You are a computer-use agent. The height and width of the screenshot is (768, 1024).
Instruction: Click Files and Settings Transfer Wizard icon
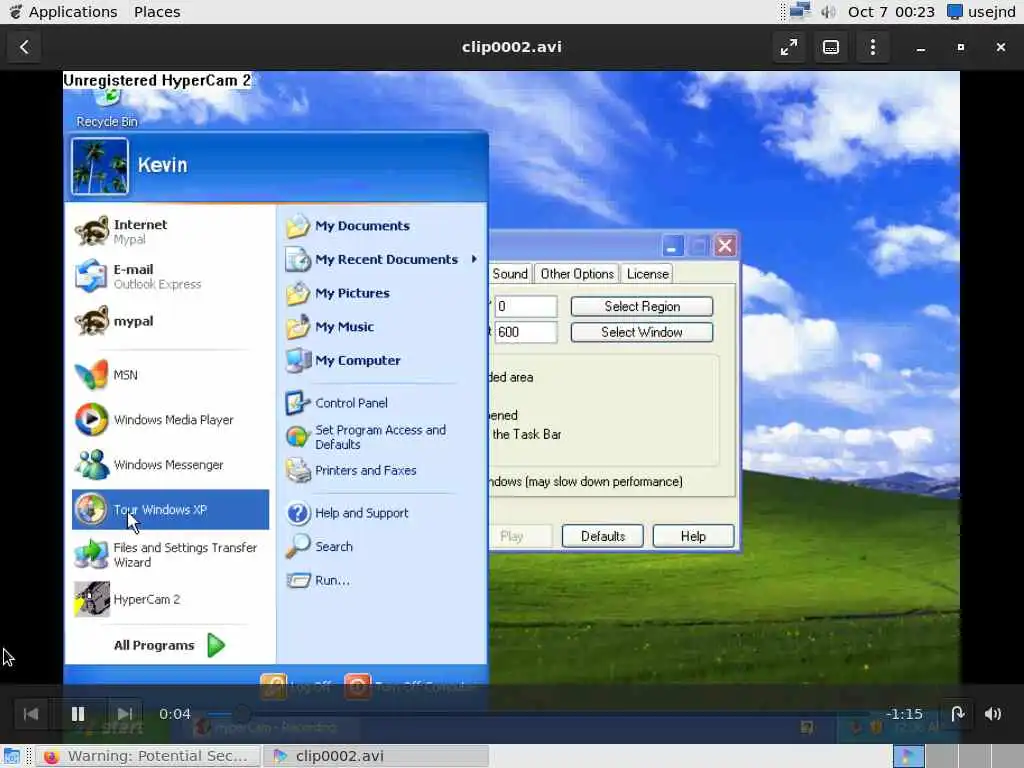(91, 554)
